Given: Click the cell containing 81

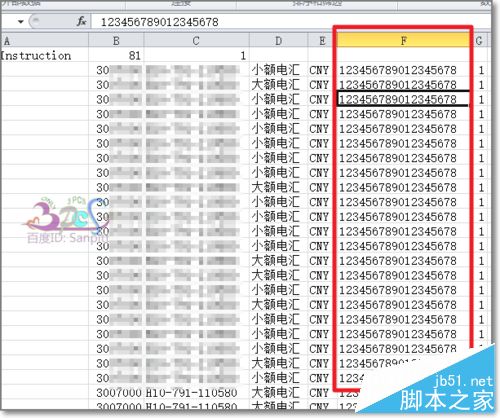Looking at the screenshot, I should point(116,55).
